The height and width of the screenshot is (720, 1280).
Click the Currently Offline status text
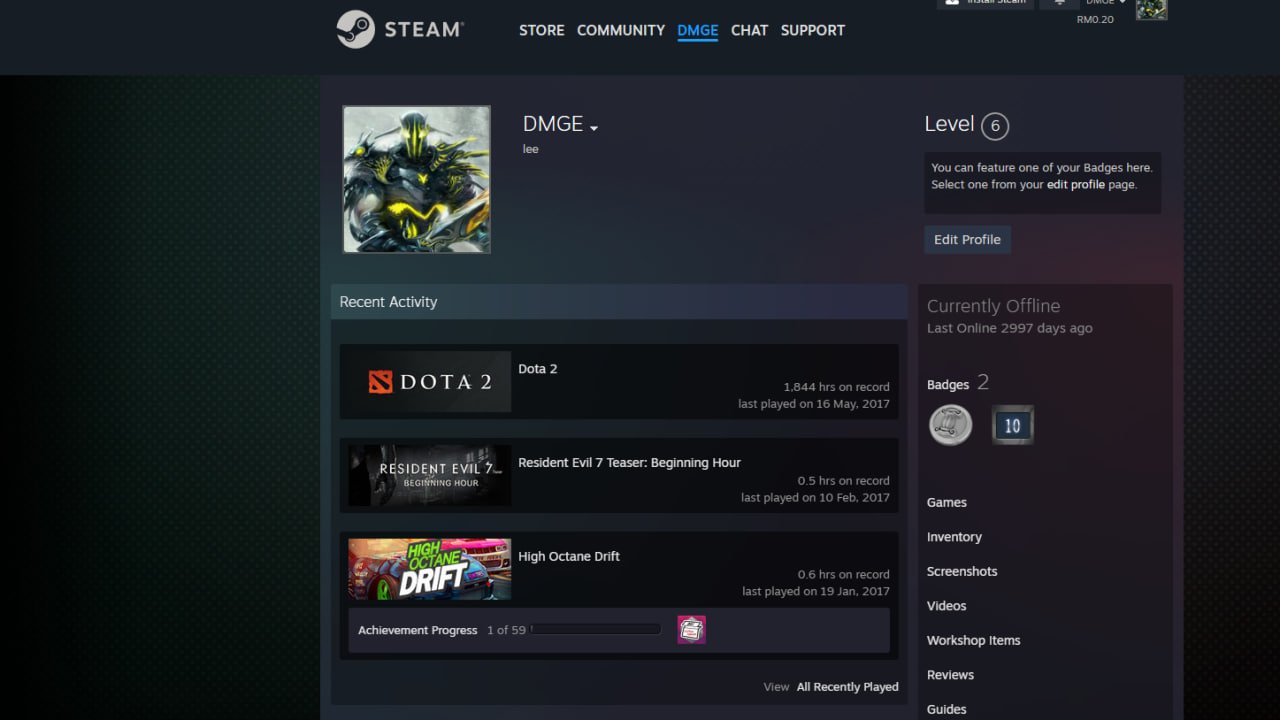[993, 306]
